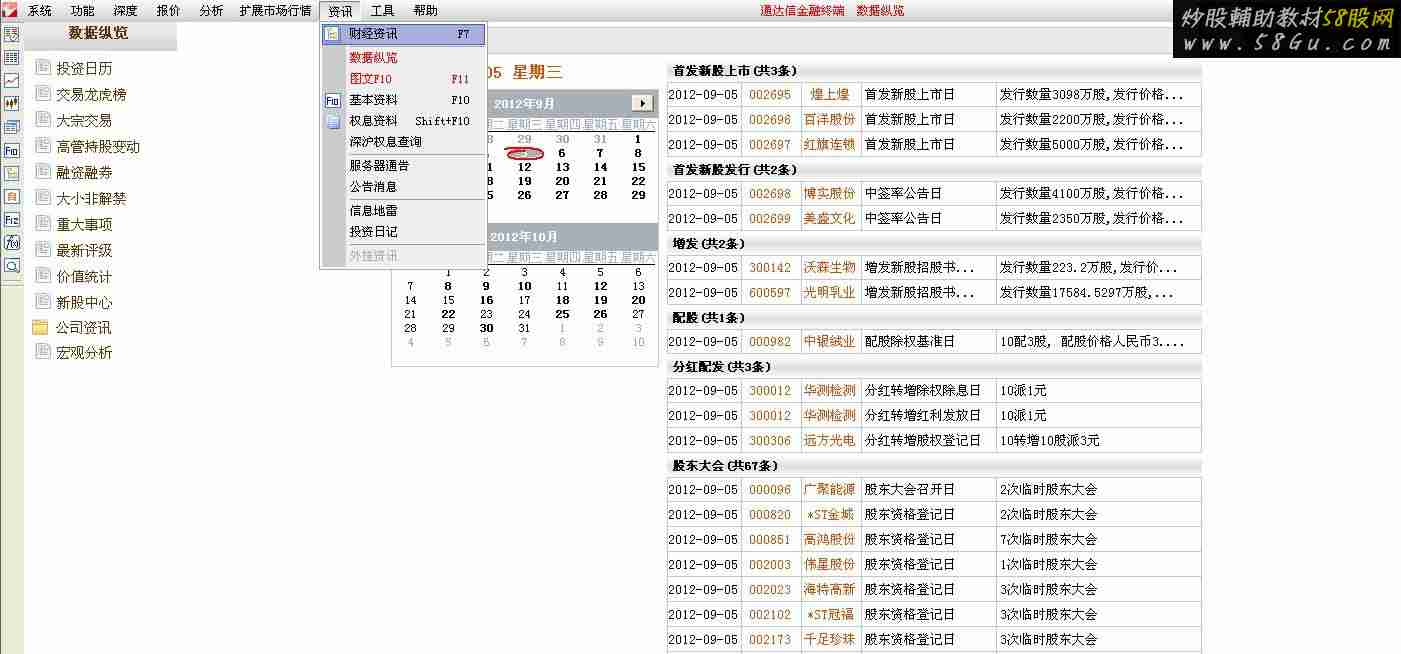This screenshot has width=1401, height=654.
Task: Open the 系统 menu
Action: tap(40, 11)
